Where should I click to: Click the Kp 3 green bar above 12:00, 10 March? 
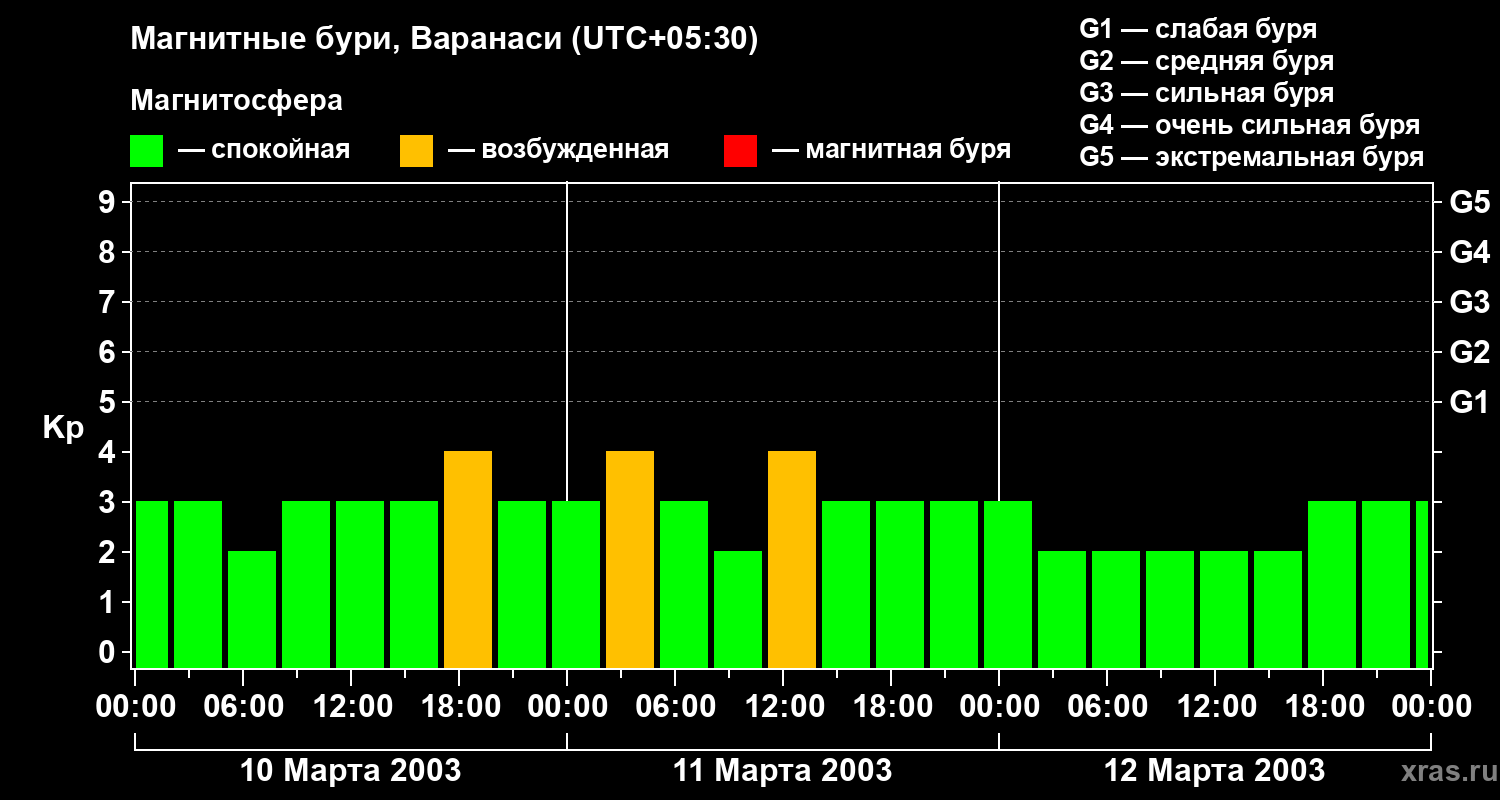pyautogui.click(x=360, y=585)
